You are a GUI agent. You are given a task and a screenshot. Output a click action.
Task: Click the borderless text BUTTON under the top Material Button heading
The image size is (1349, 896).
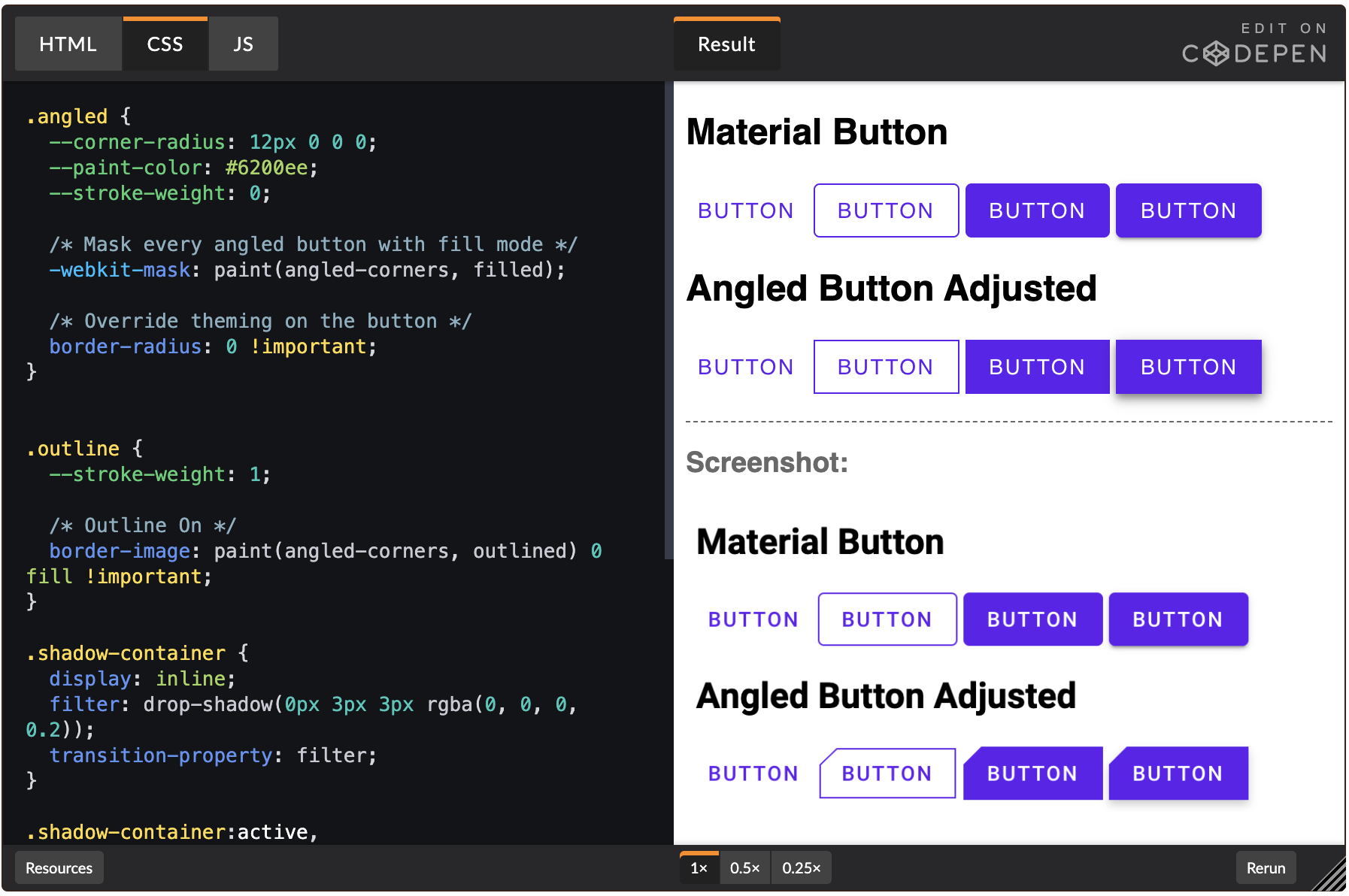click(745, 211)
